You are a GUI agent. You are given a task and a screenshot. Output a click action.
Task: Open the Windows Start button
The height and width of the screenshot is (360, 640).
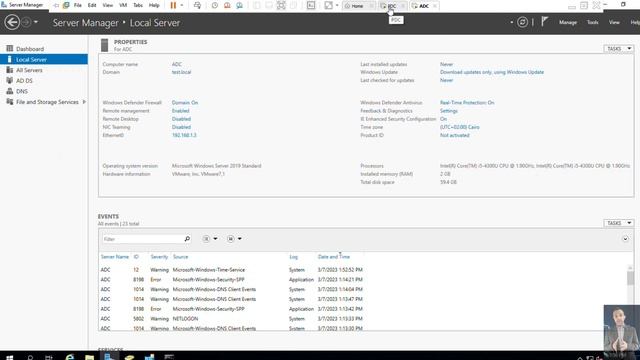pyautogui.click(x=9, y=357)
